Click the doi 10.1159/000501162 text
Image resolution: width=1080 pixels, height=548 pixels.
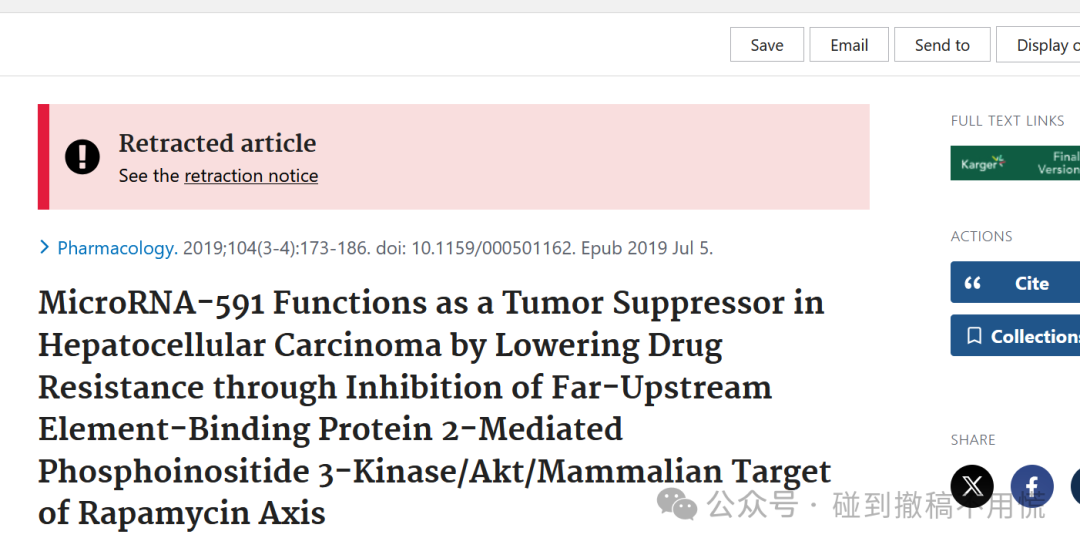[x=475, y=248]
